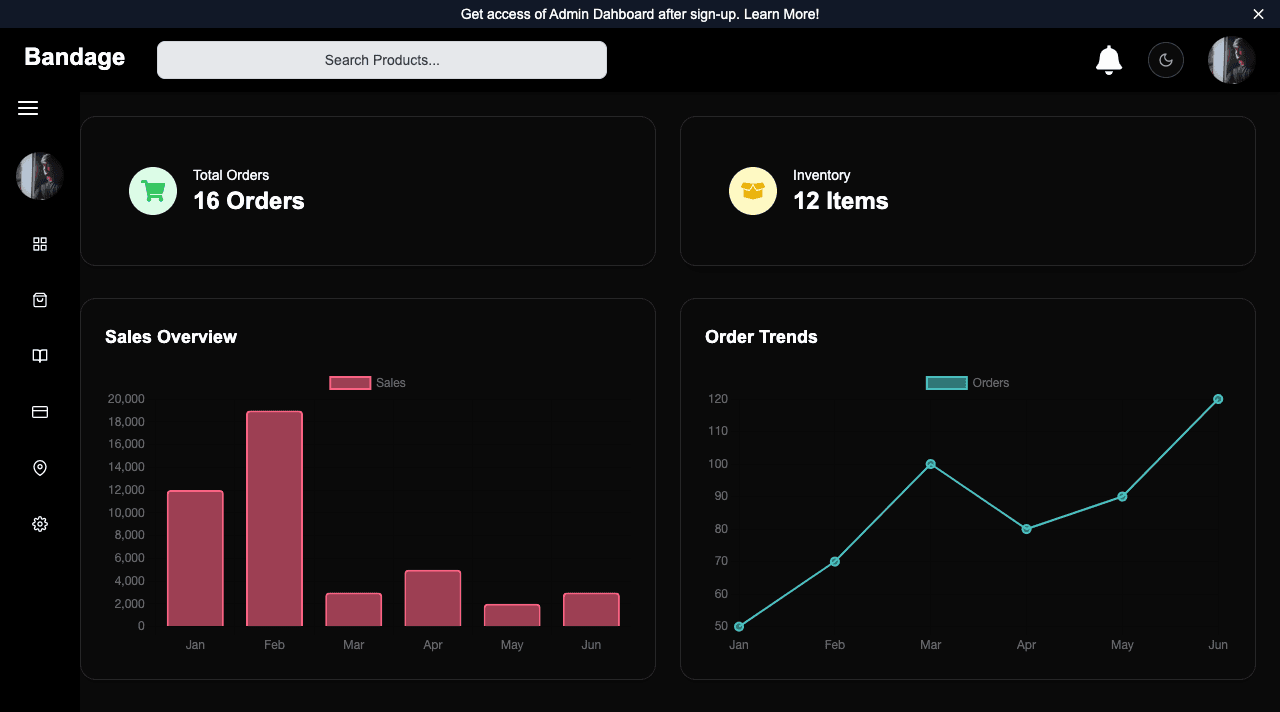
Task: Click the green shopping cart icon on Total Orders
Action: coord(153,190)
